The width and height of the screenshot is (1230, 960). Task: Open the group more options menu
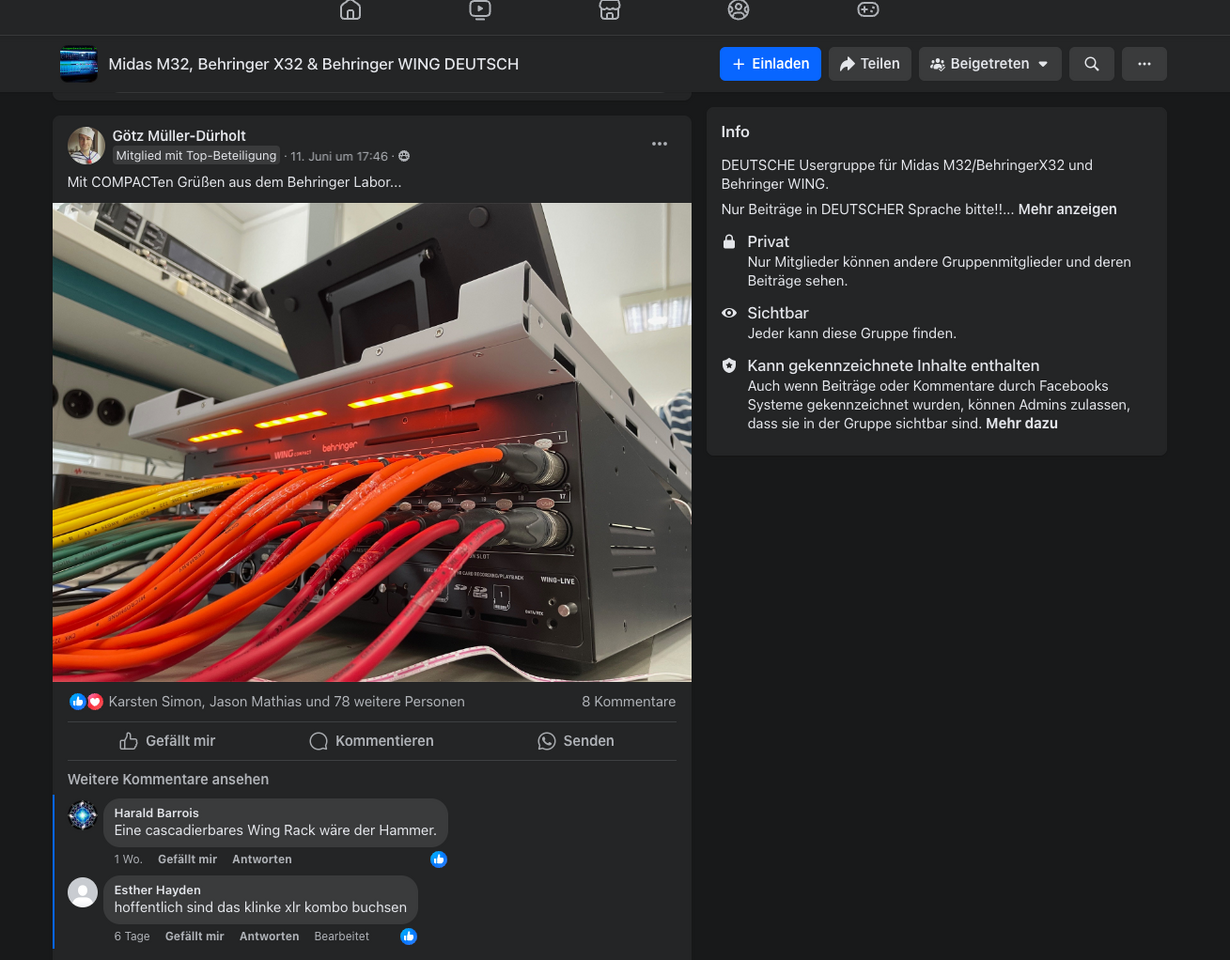click(x=1144, y=64)
